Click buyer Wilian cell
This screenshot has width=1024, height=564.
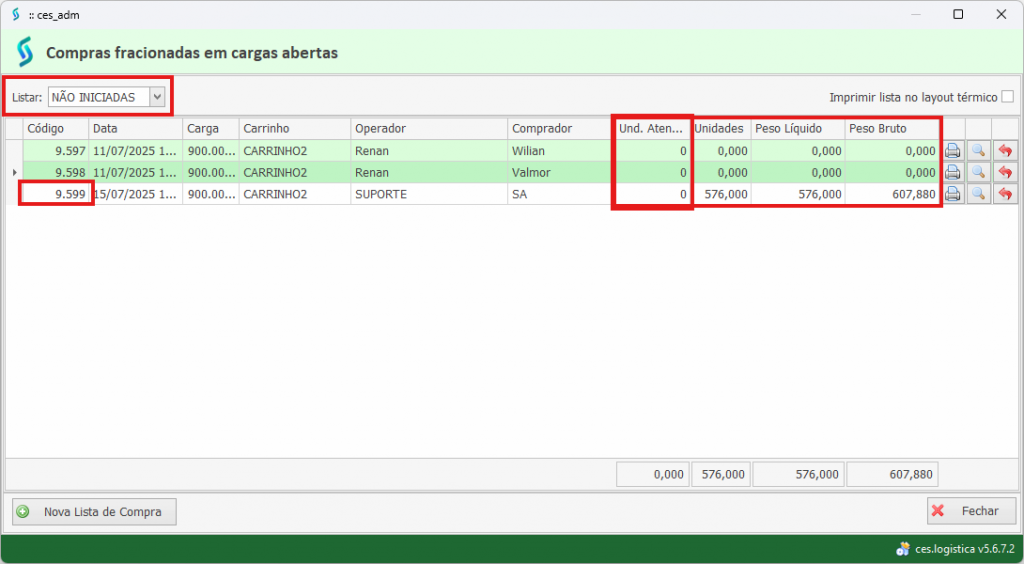coord(561,151)
